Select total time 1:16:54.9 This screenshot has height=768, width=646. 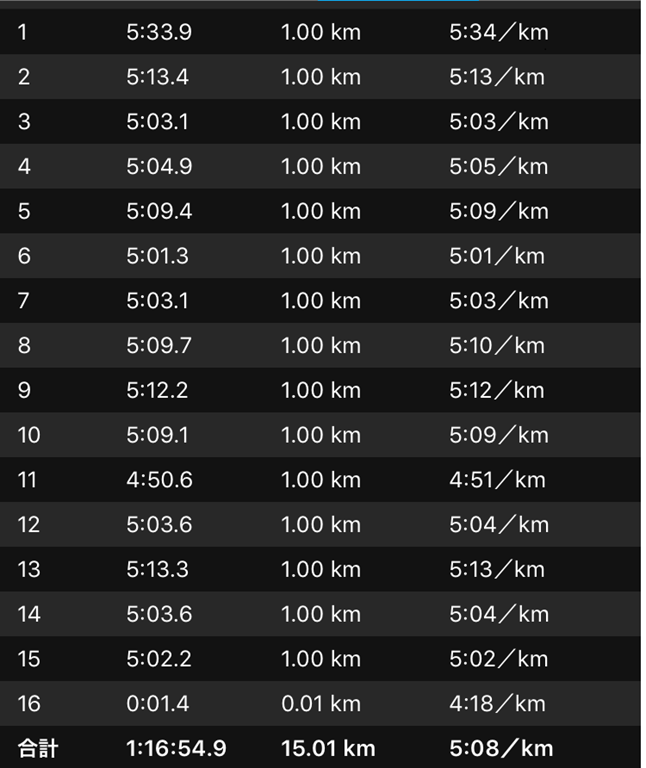click(176, 748)
